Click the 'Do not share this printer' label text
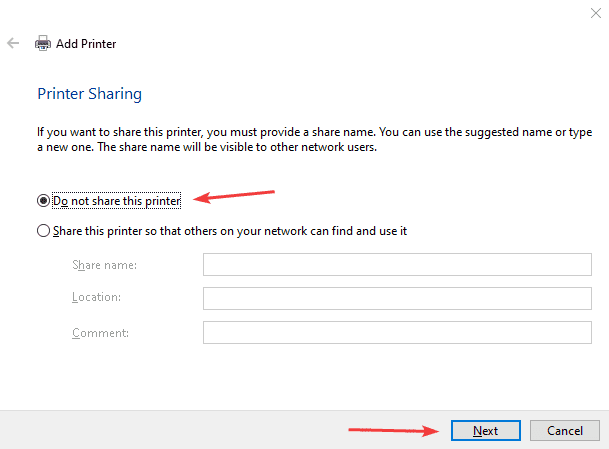 116,201
